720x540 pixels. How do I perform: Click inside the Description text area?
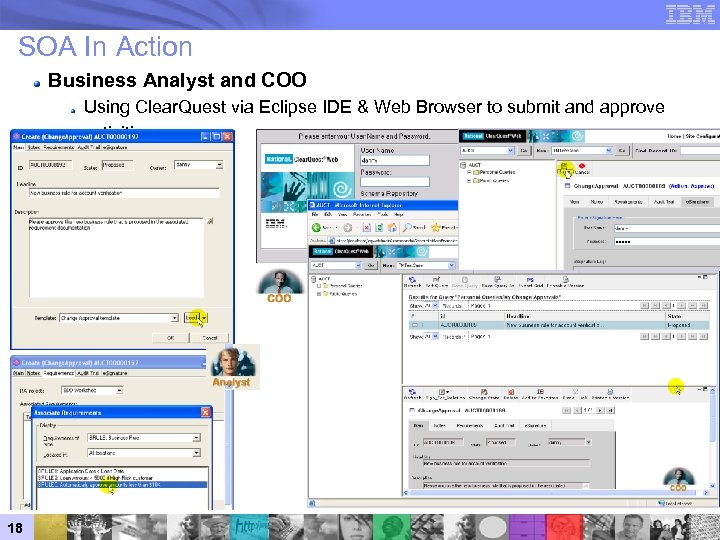click(x=116, y=258)
